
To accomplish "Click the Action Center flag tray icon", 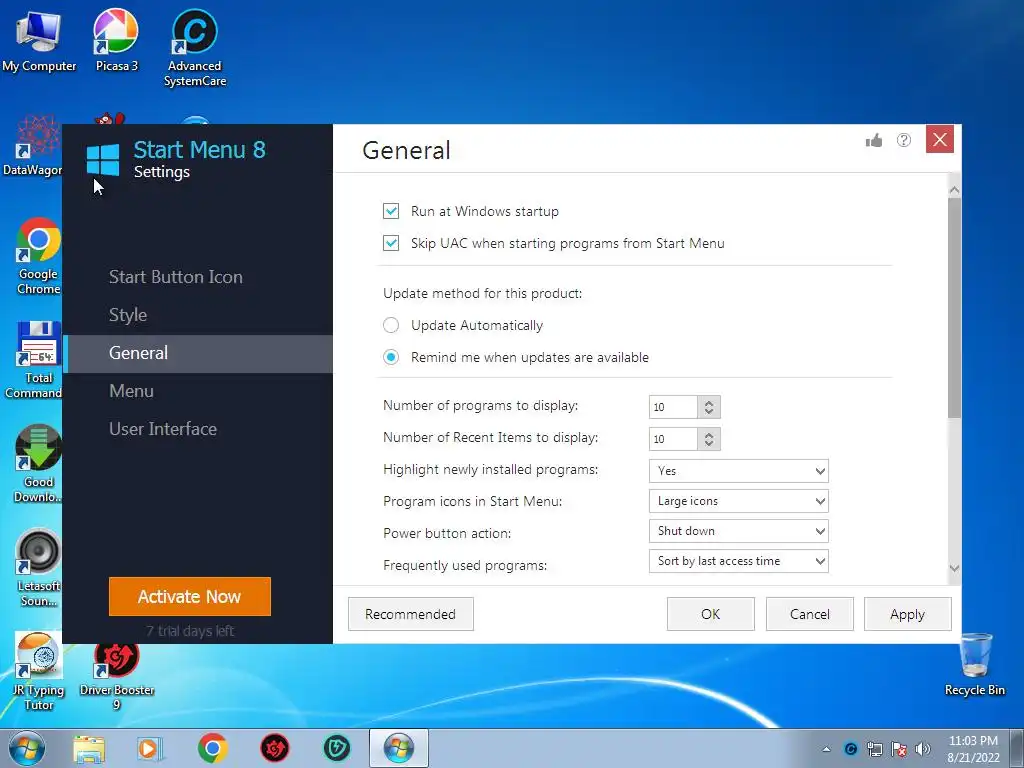I will [899, 749].
